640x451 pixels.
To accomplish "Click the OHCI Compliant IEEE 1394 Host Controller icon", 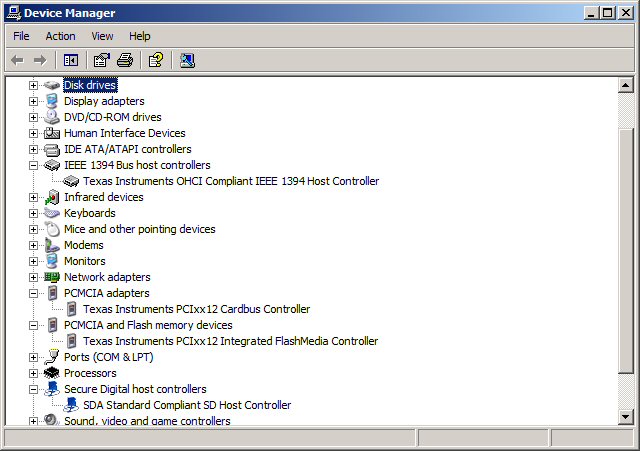I will [71, 181].
